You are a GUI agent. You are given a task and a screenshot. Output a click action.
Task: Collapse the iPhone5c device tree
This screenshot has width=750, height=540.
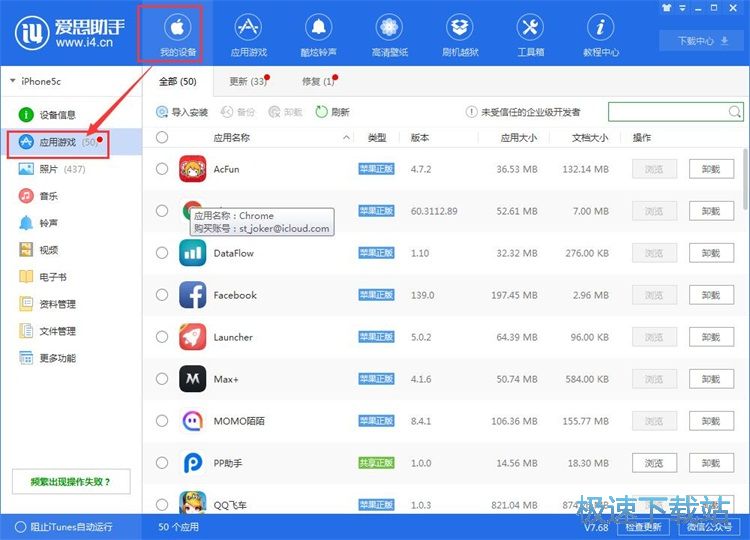click(12, 81)
